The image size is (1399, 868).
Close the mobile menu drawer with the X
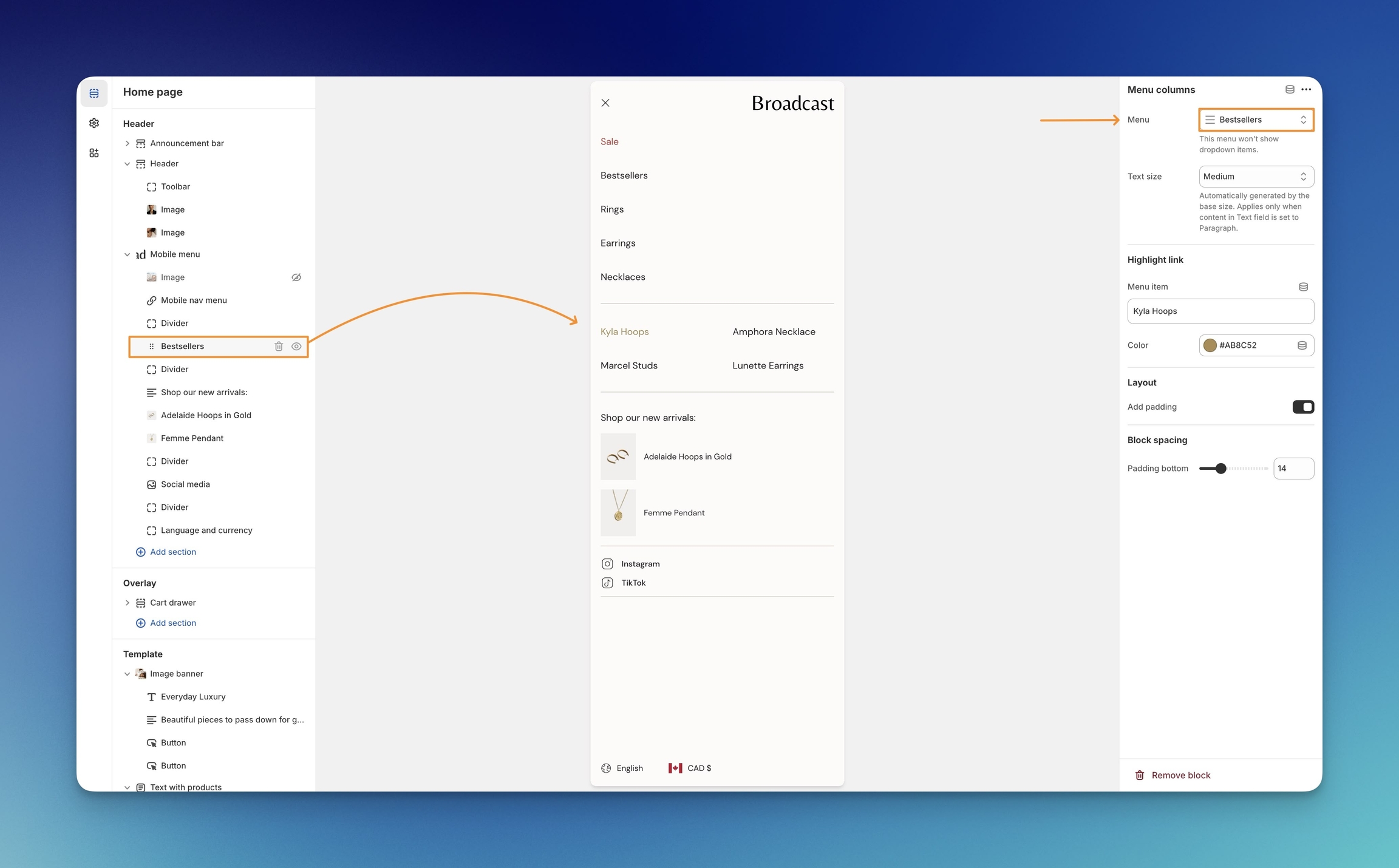(x=605, y=103)
